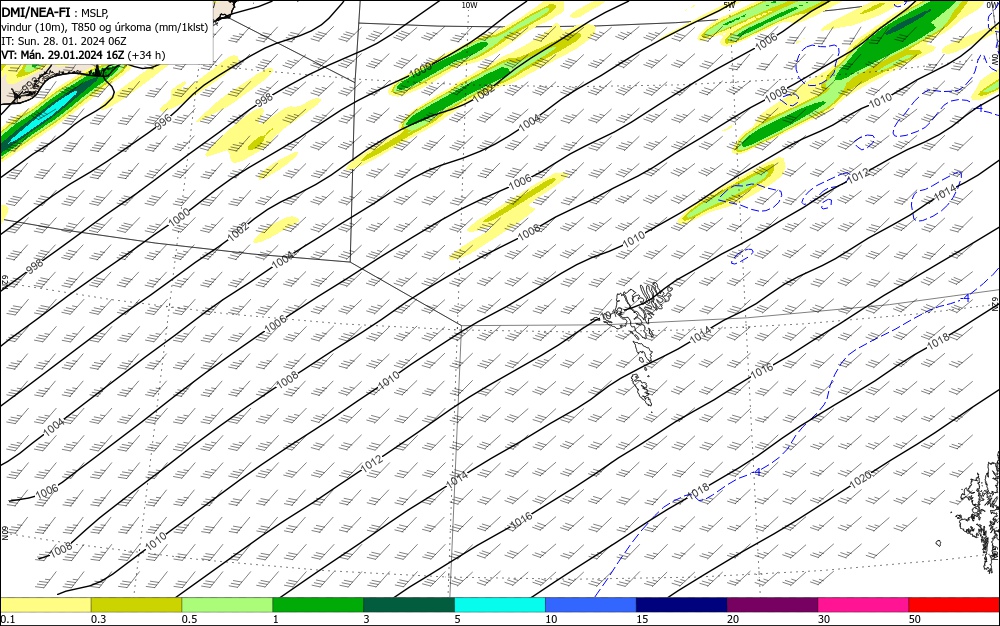The height and width of the screenshot is (626, 1000).
Task: Select the green 1–3 legend color block
Action: 318,605
